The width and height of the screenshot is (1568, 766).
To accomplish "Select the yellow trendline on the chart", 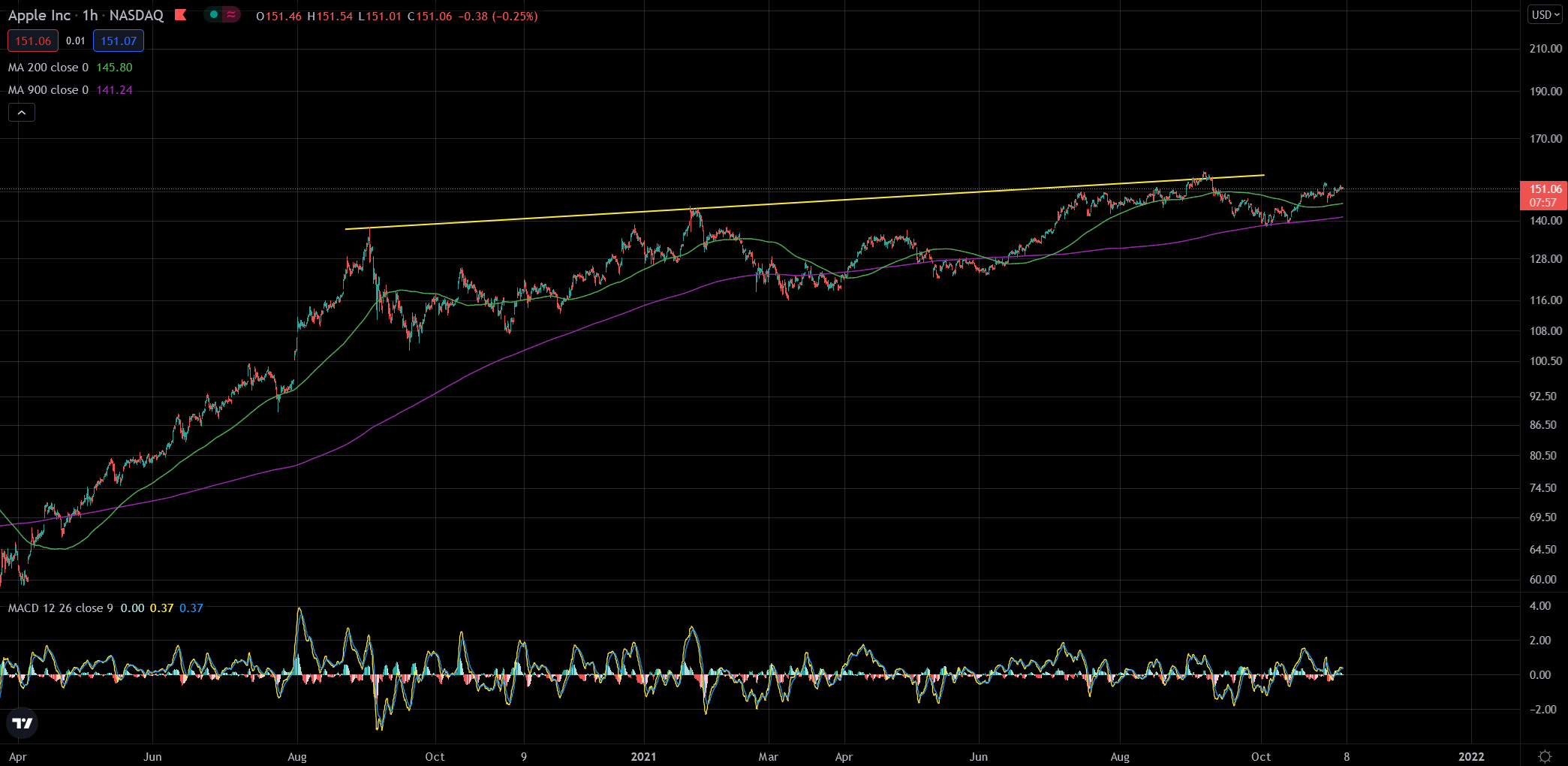I will [x=805, y=202].
